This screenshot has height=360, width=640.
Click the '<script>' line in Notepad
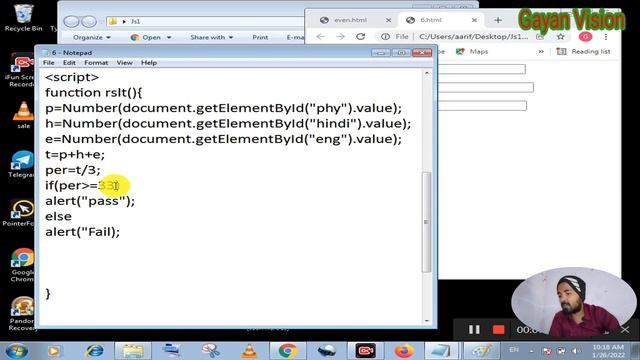(x=72, y=77)
